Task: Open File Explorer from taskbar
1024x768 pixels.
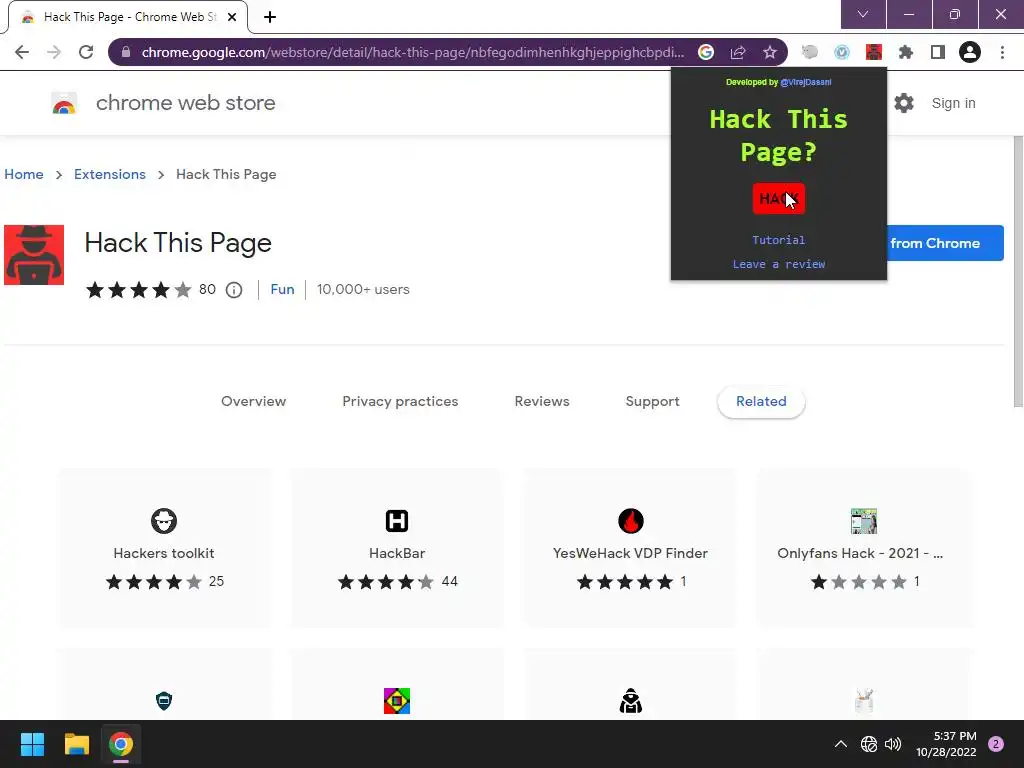Action: (76, 744)
